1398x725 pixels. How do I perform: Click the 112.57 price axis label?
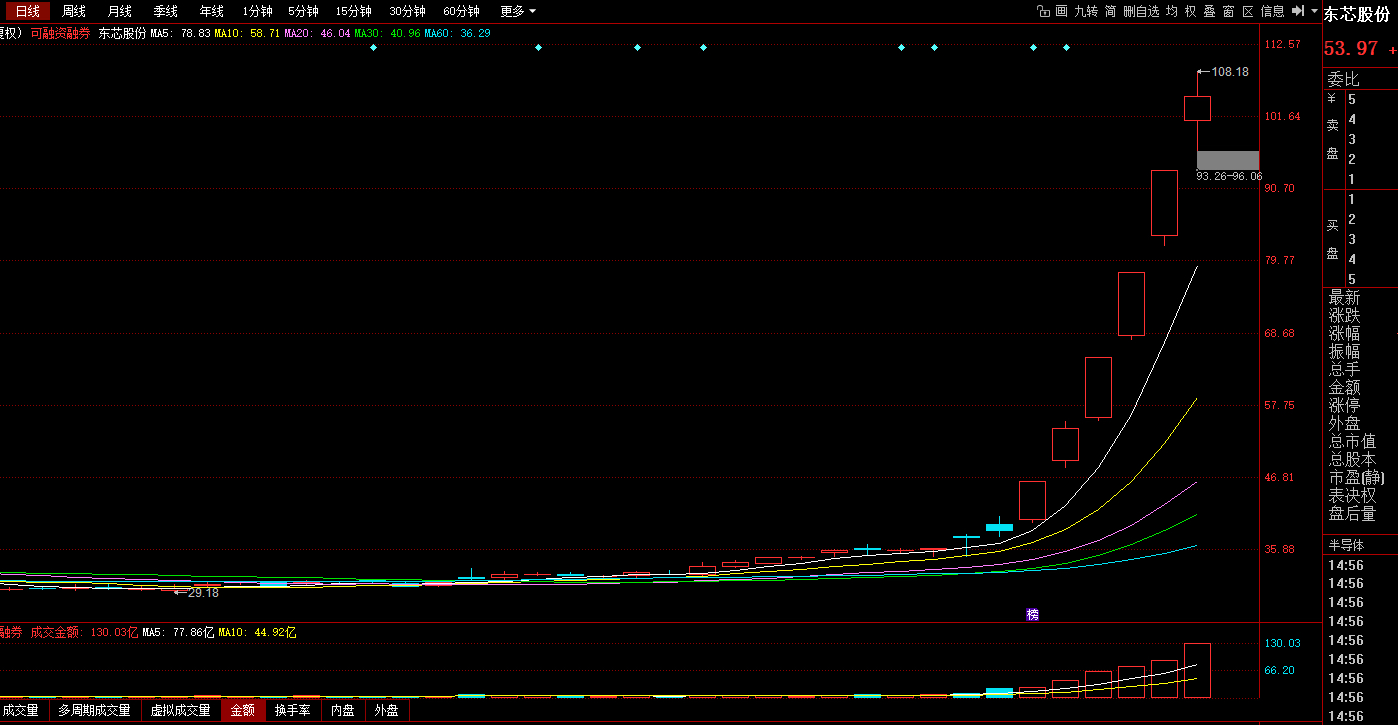pyautogui.click(x=1282, y=44)
